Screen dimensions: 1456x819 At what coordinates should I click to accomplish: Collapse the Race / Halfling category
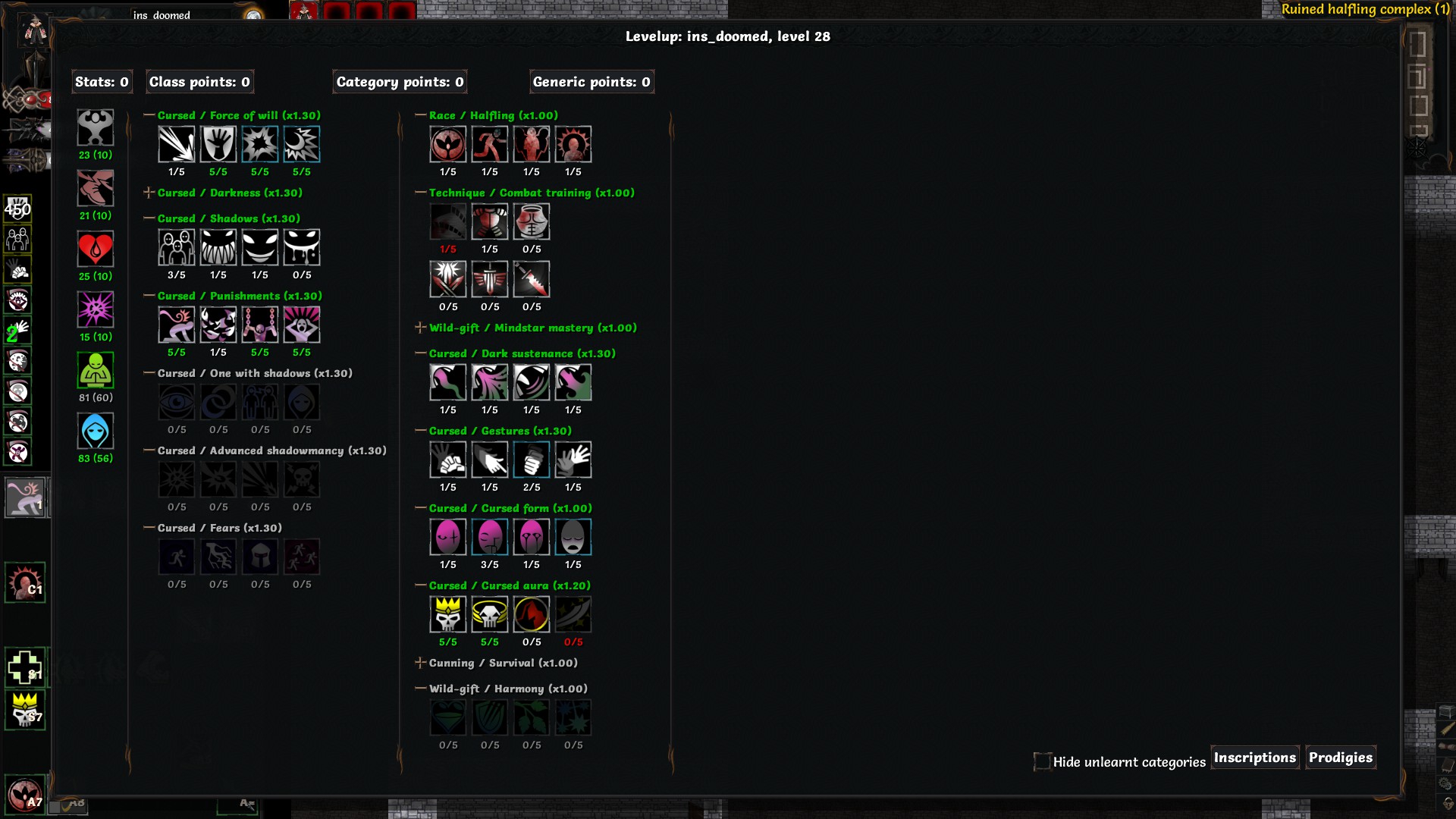coord(421,115)
